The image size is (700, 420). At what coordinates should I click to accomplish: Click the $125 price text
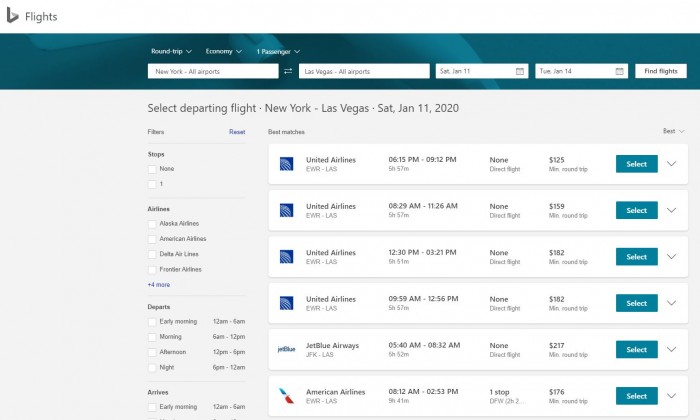coord(557,160)
